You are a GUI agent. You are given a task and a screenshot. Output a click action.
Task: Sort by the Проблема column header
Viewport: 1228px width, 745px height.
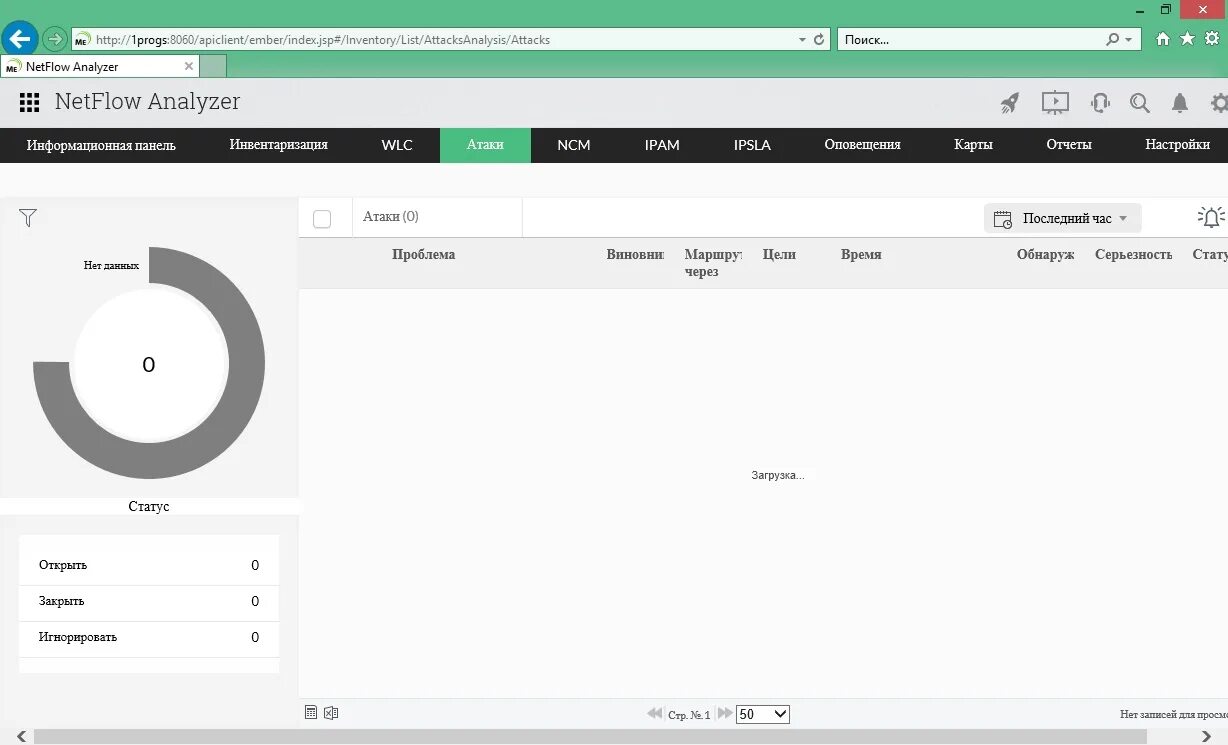tap(424, 255)
